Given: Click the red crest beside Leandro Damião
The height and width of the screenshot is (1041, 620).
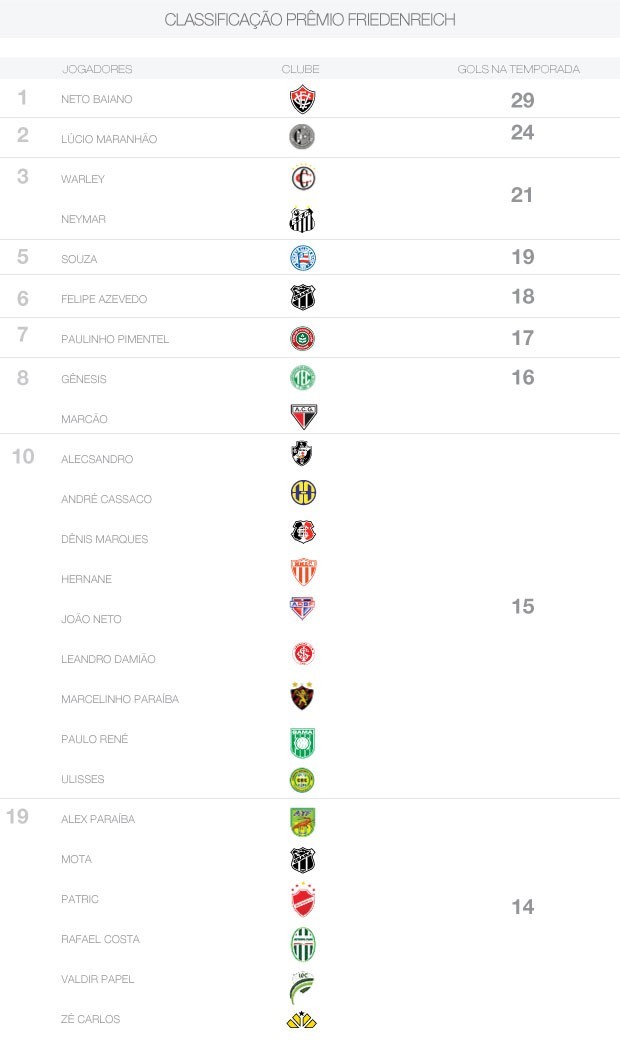Looking at the screenshot, I should 302,654.
